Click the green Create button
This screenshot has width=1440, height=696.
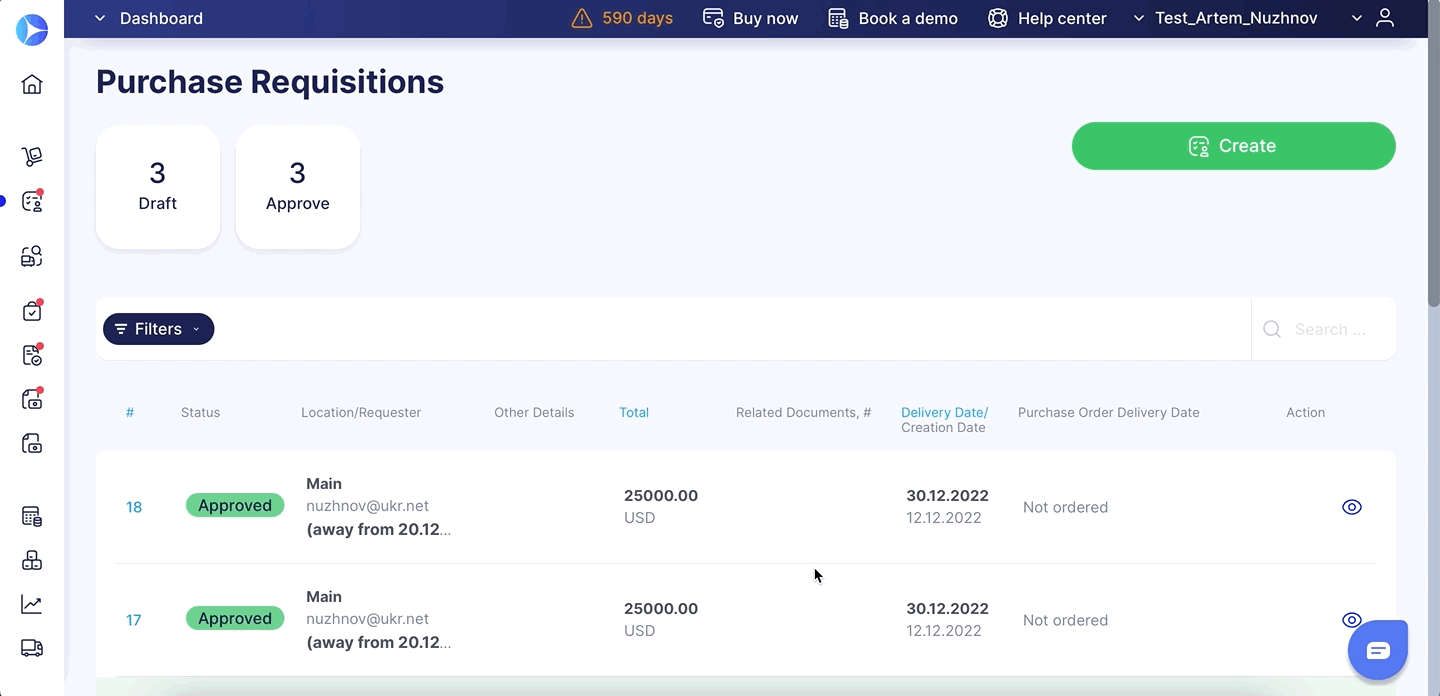click(x=1234, y=146)
